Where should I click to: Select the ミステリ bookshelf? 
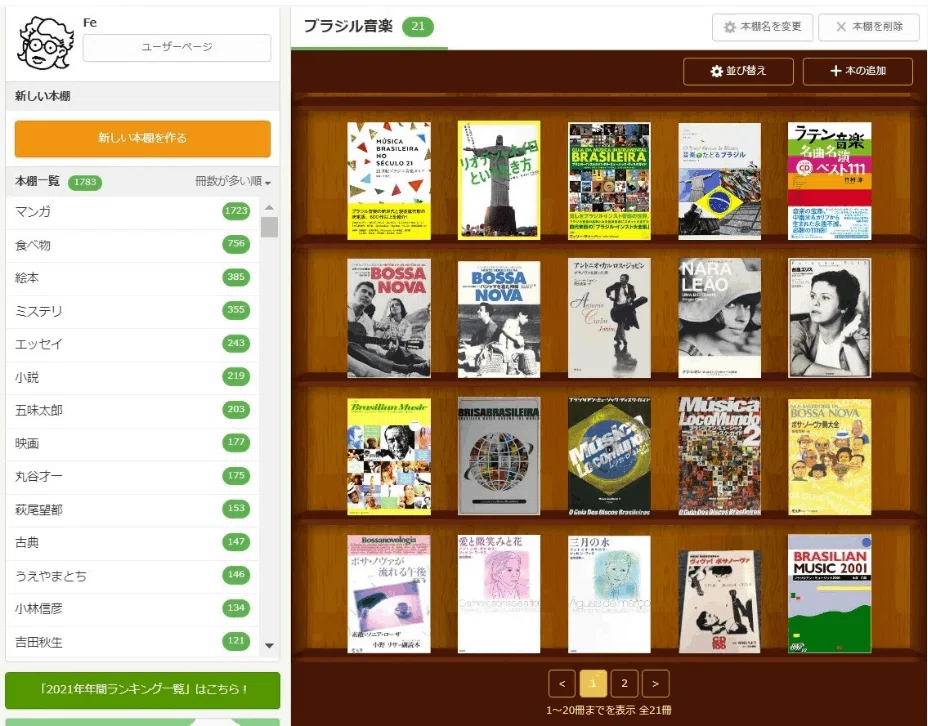pos(133,311)
